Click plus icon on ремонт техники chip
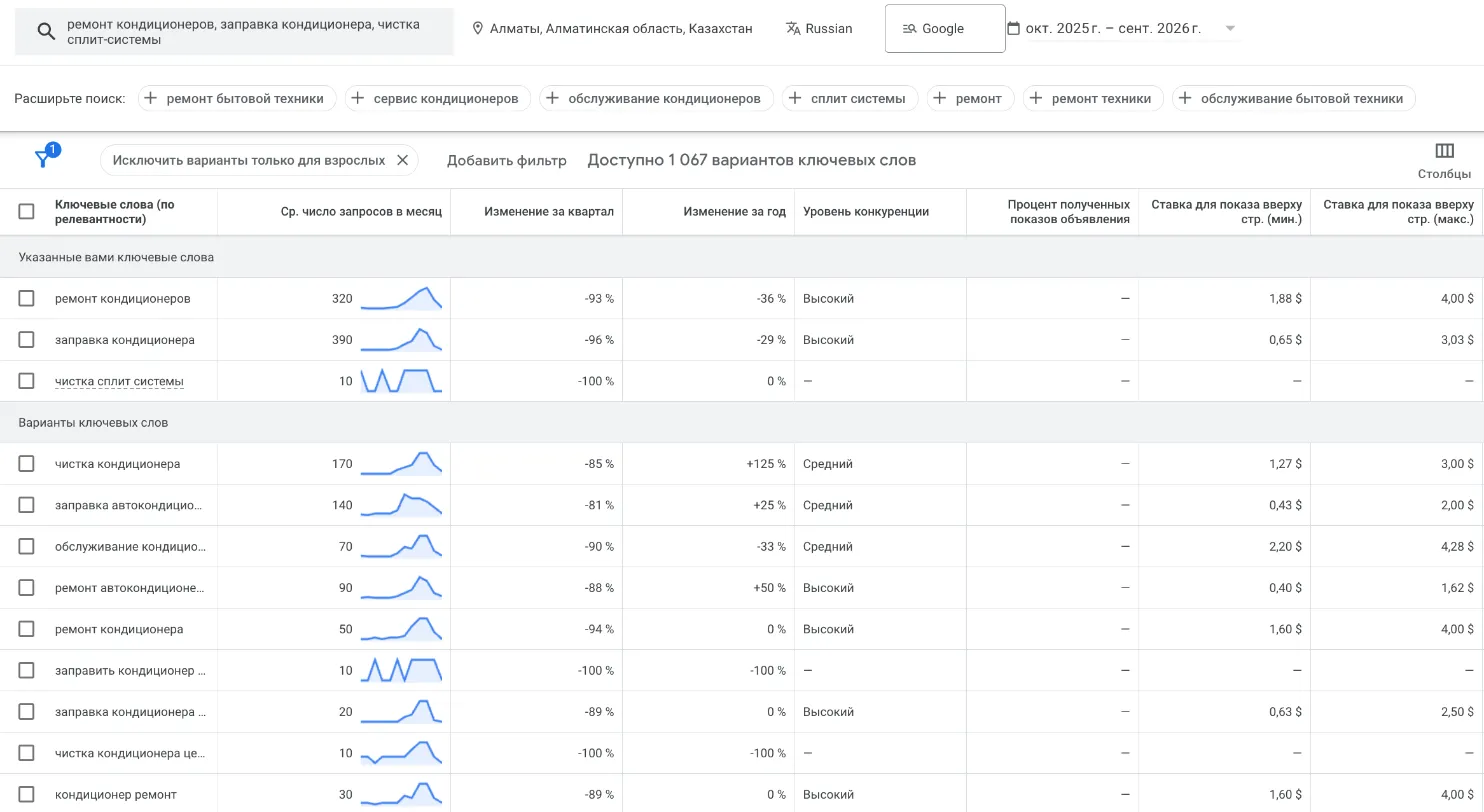The image size is (1484, 812). pyautogui.click(x=1036, y=98)
